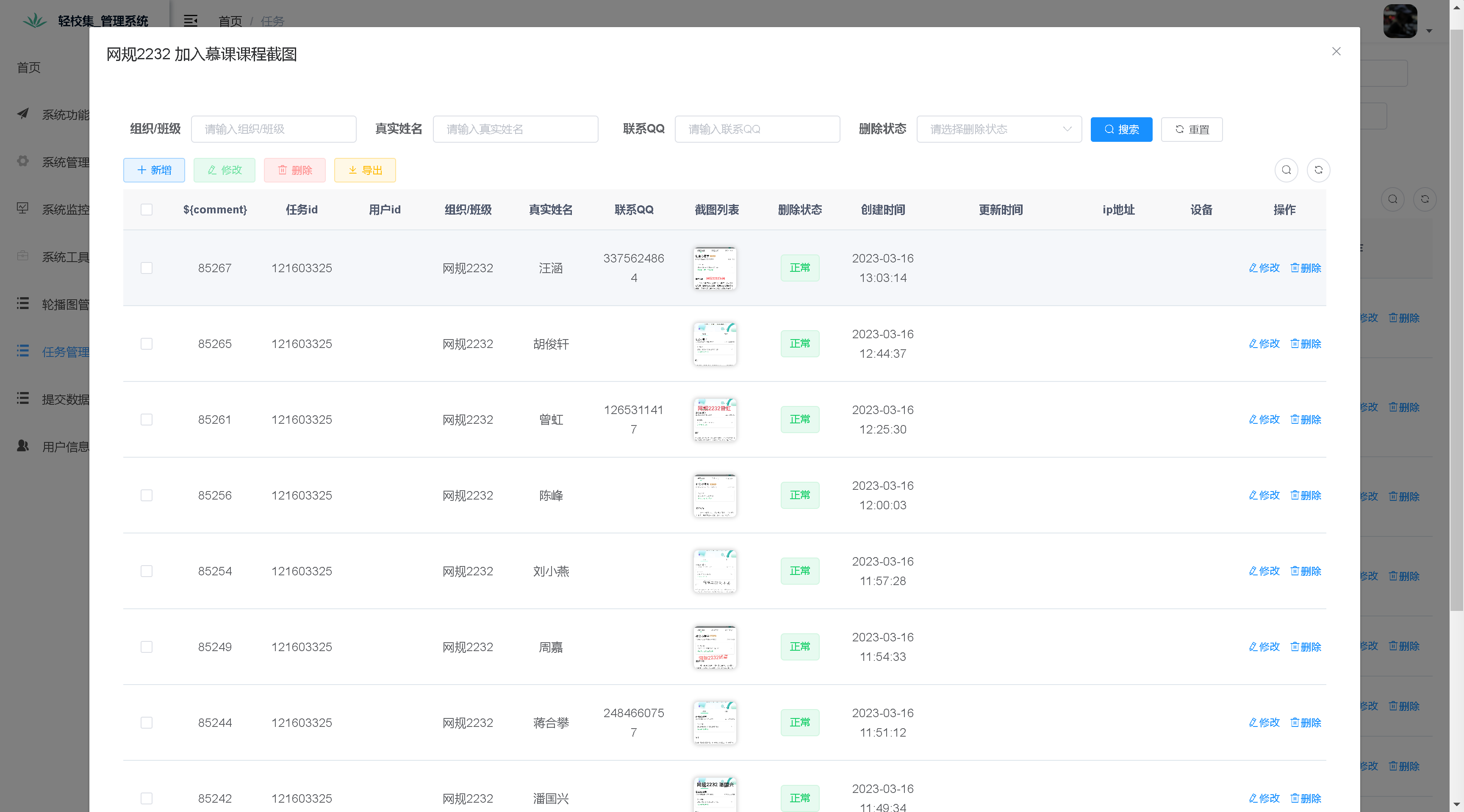Open 胡俊轩's screenshot thumbnail
The width and height of the screenshot is (1464, 812).
[x=715, y=344]
